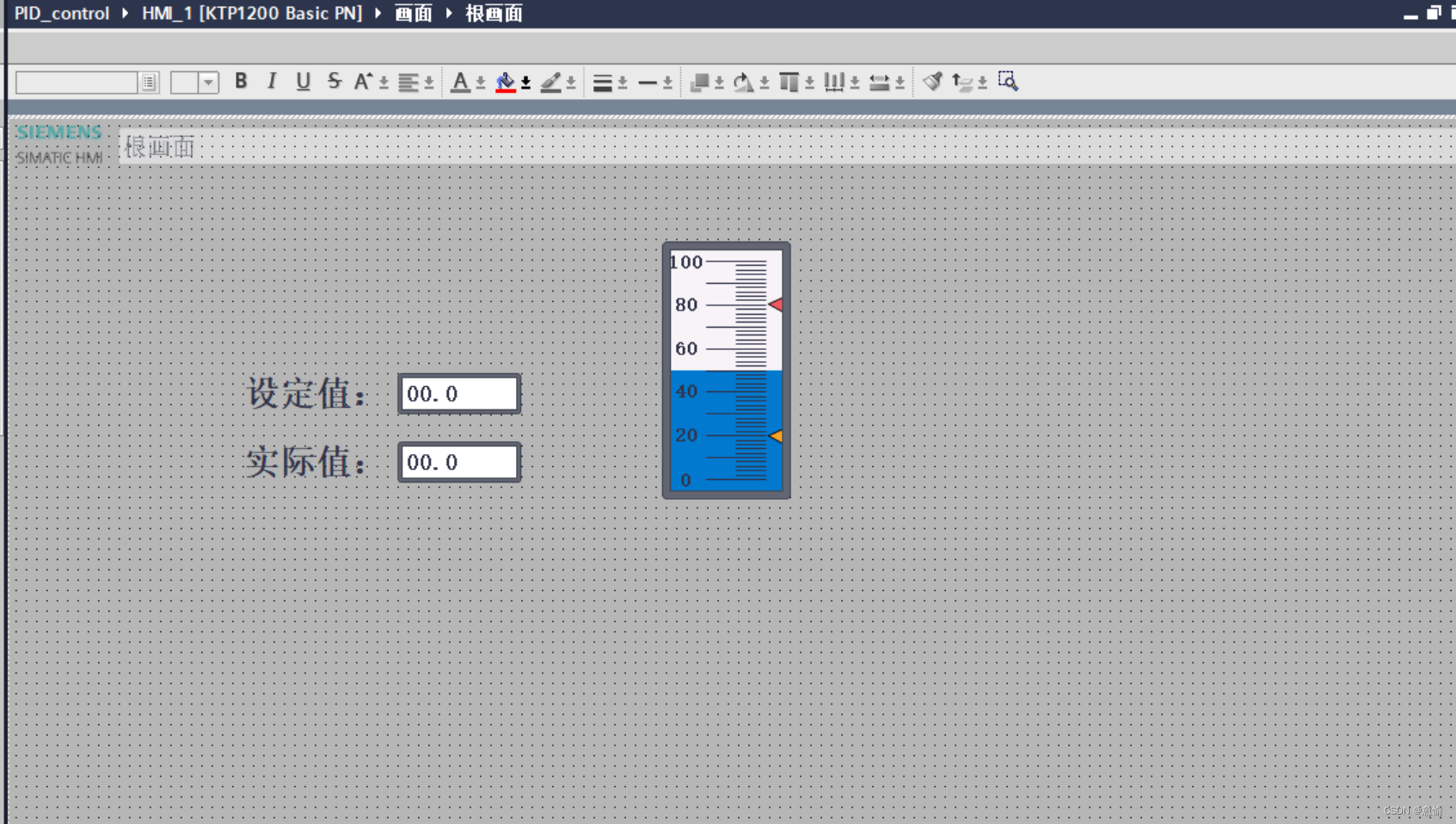Expand text alignment dropdown arrow
This screenshot has width=1456, height=824.
click(x=429, y=83)
